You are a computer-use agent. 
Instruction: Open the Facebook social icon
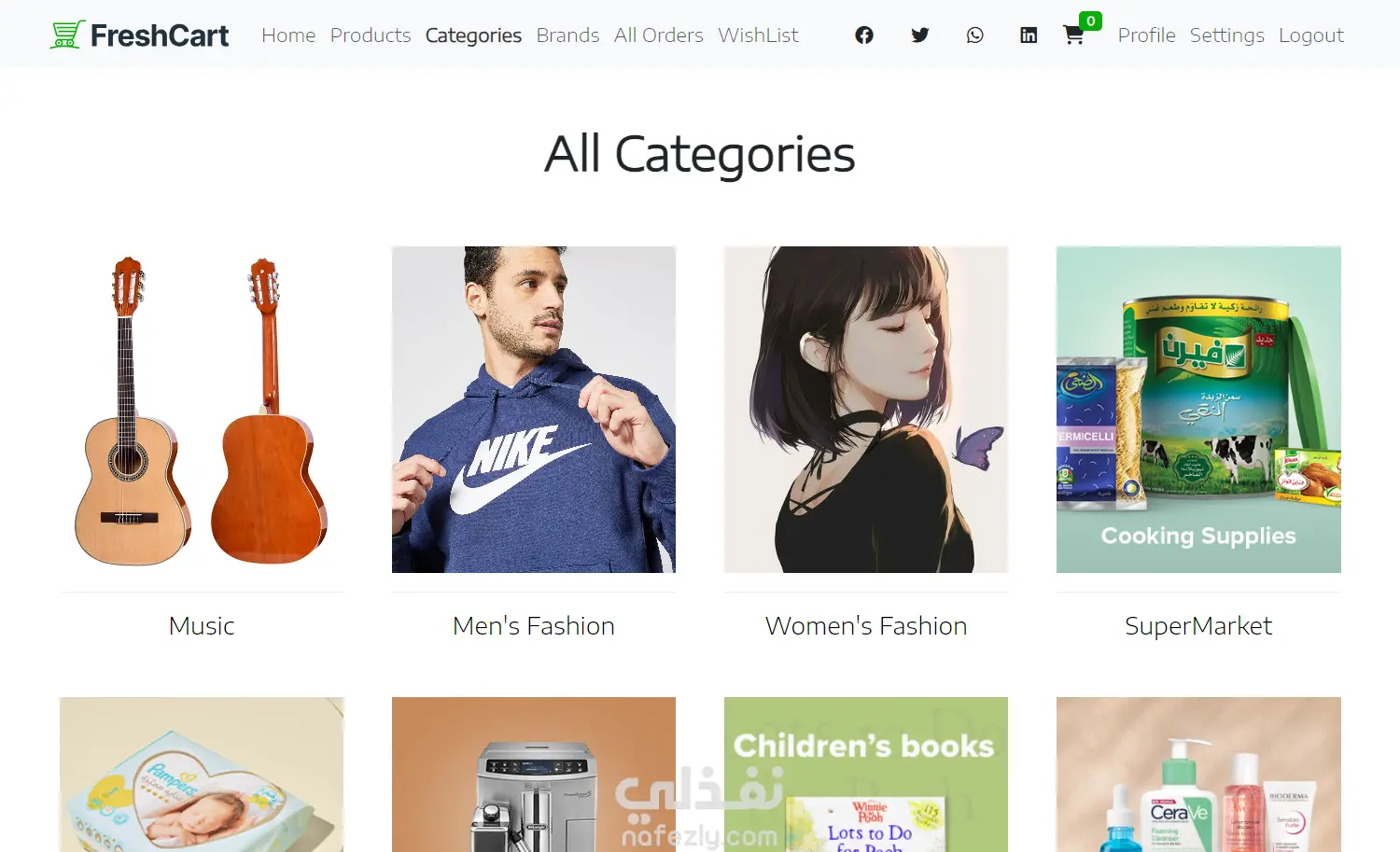tap(864, 35)
